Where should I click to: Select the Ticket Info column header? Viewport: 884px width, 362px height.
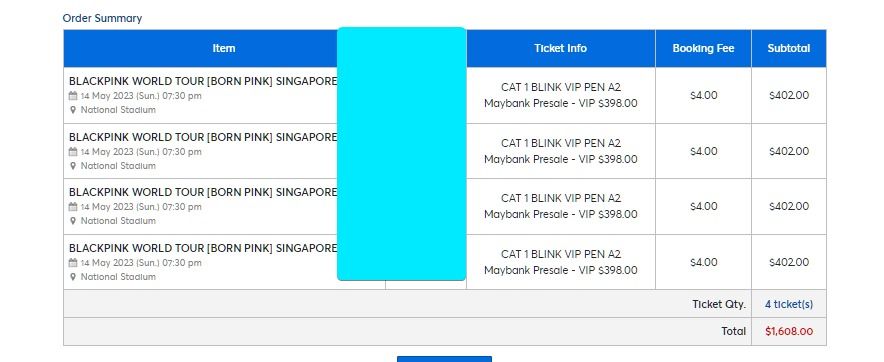(560, 48)
